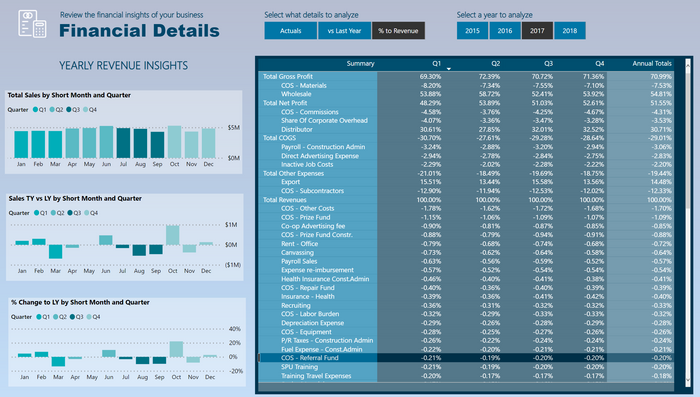
Task: Sort by the Q2 column header
Action: [496, 63]
